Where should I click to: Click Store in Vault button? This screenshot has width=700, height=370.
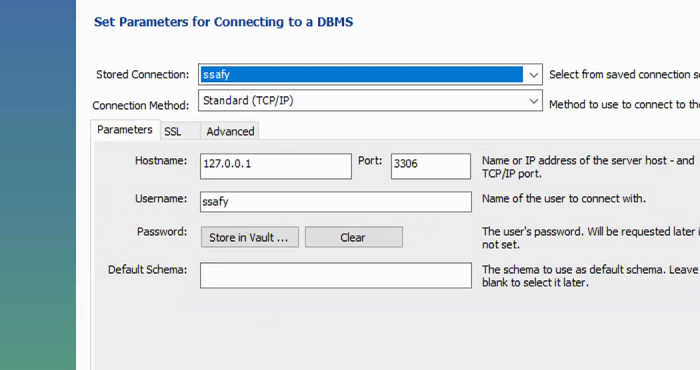coord(250,237)
